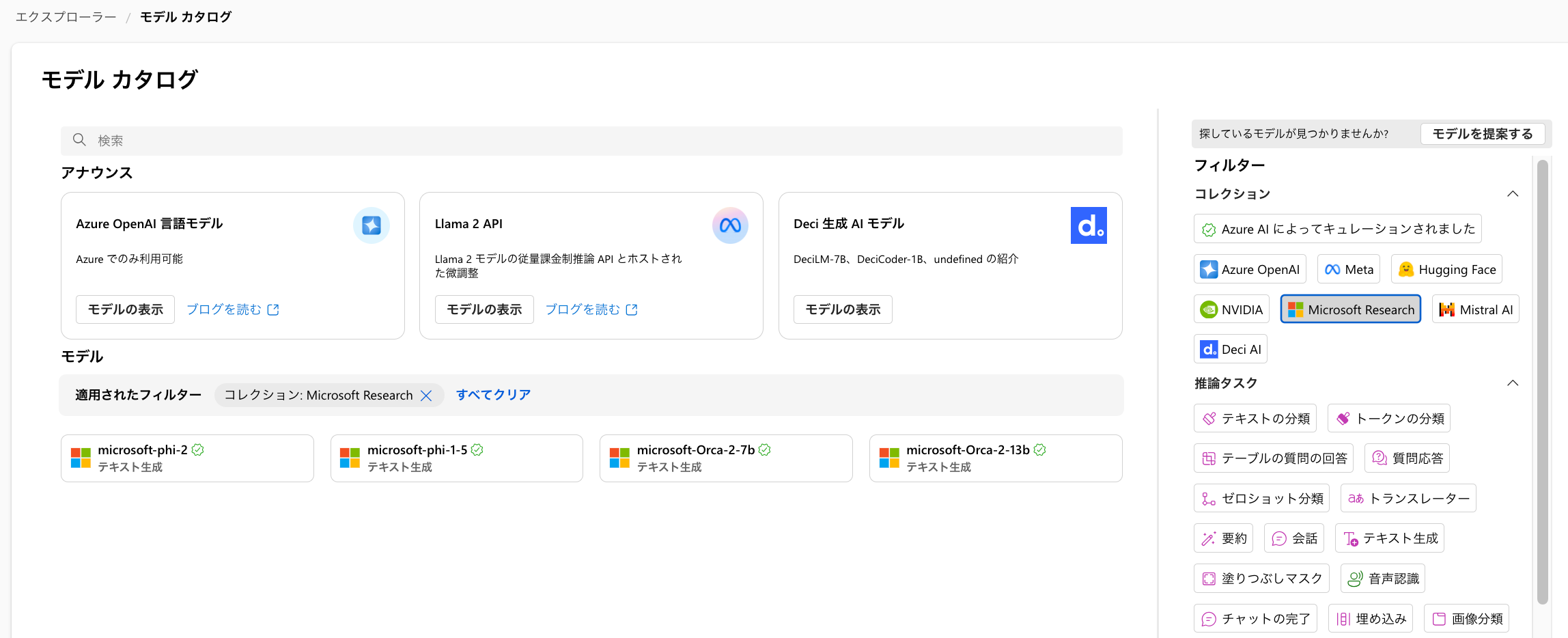This screenshot has height=638, width=1568.
Task: Click the Microsoft logo on microsoft-phi-2 card
Action: coord(81,458)
